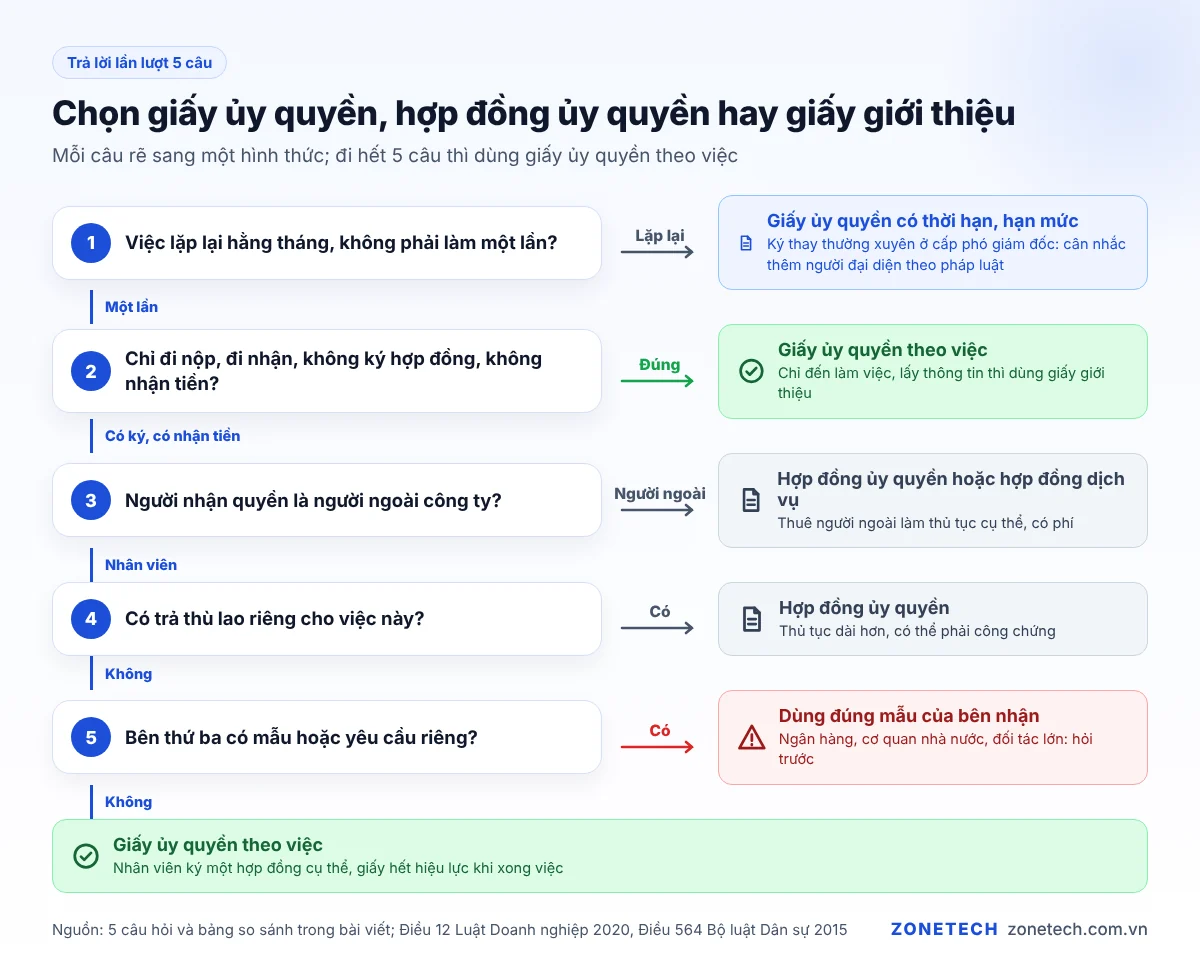Screen dimensions: 1200x980
Task: Click the document icon beside 'Thủ tục dài hơn, có thể phải công chứng'
Action: point(752,619)
